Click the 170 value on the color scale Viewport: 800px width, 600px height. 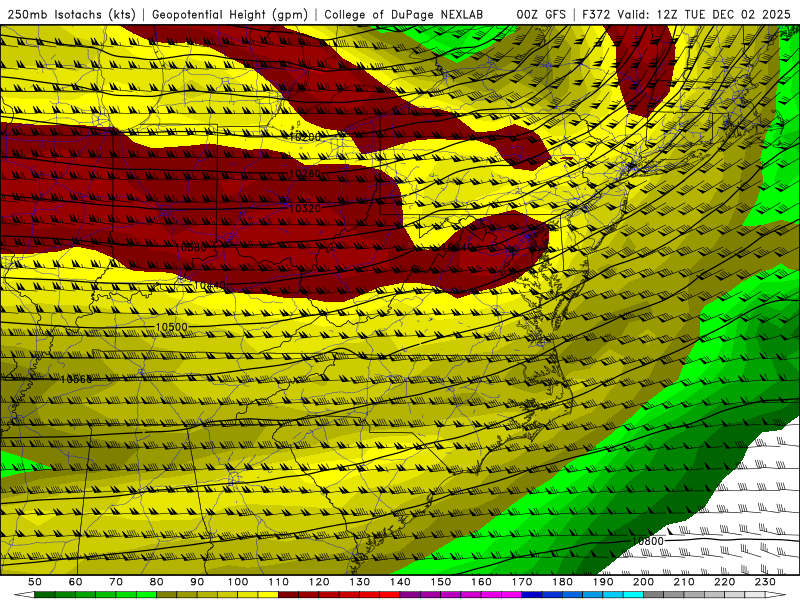(x=522, y=582)
